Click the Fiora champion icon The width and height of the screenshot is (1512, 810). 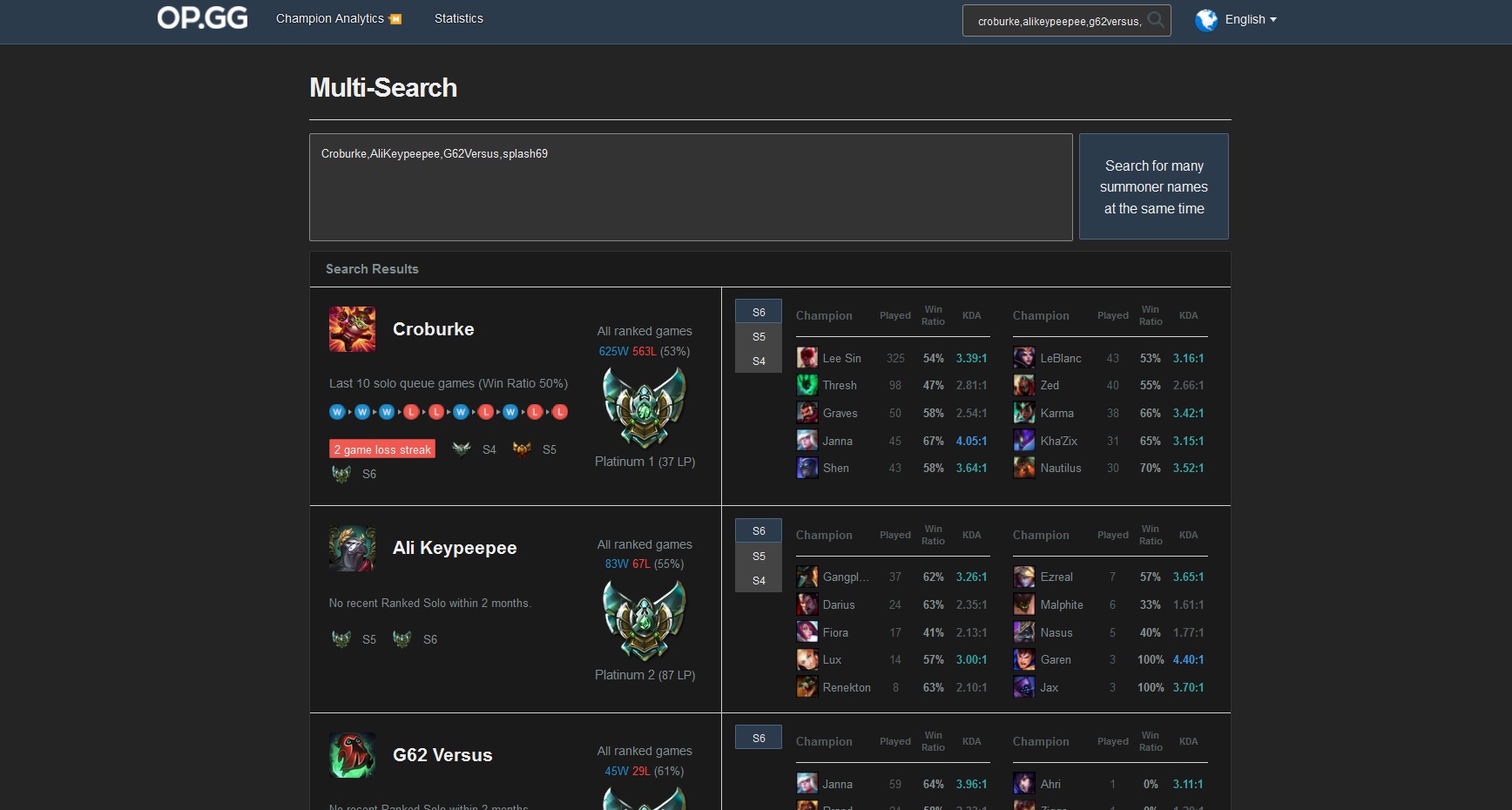(x=807, y=632)
